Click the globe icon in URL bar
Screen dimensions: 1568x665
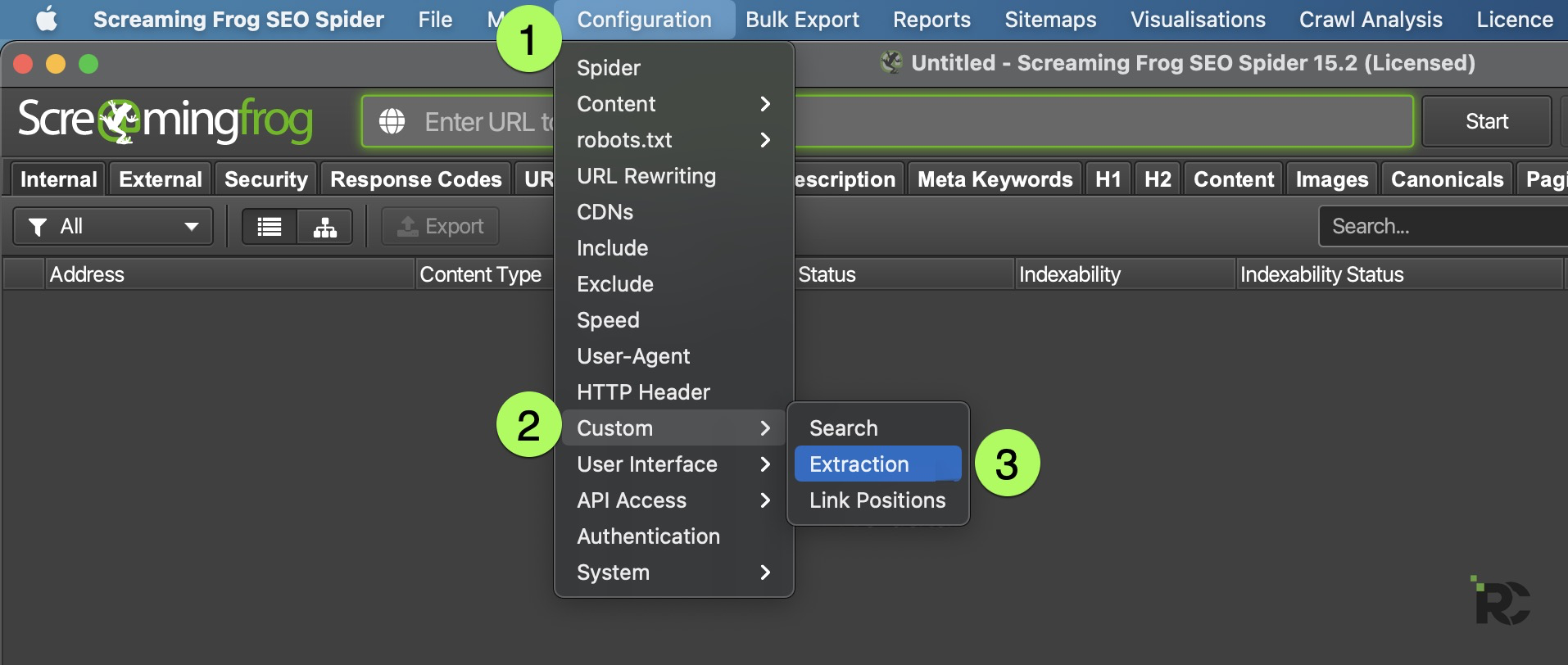click(x=392, y=121)
